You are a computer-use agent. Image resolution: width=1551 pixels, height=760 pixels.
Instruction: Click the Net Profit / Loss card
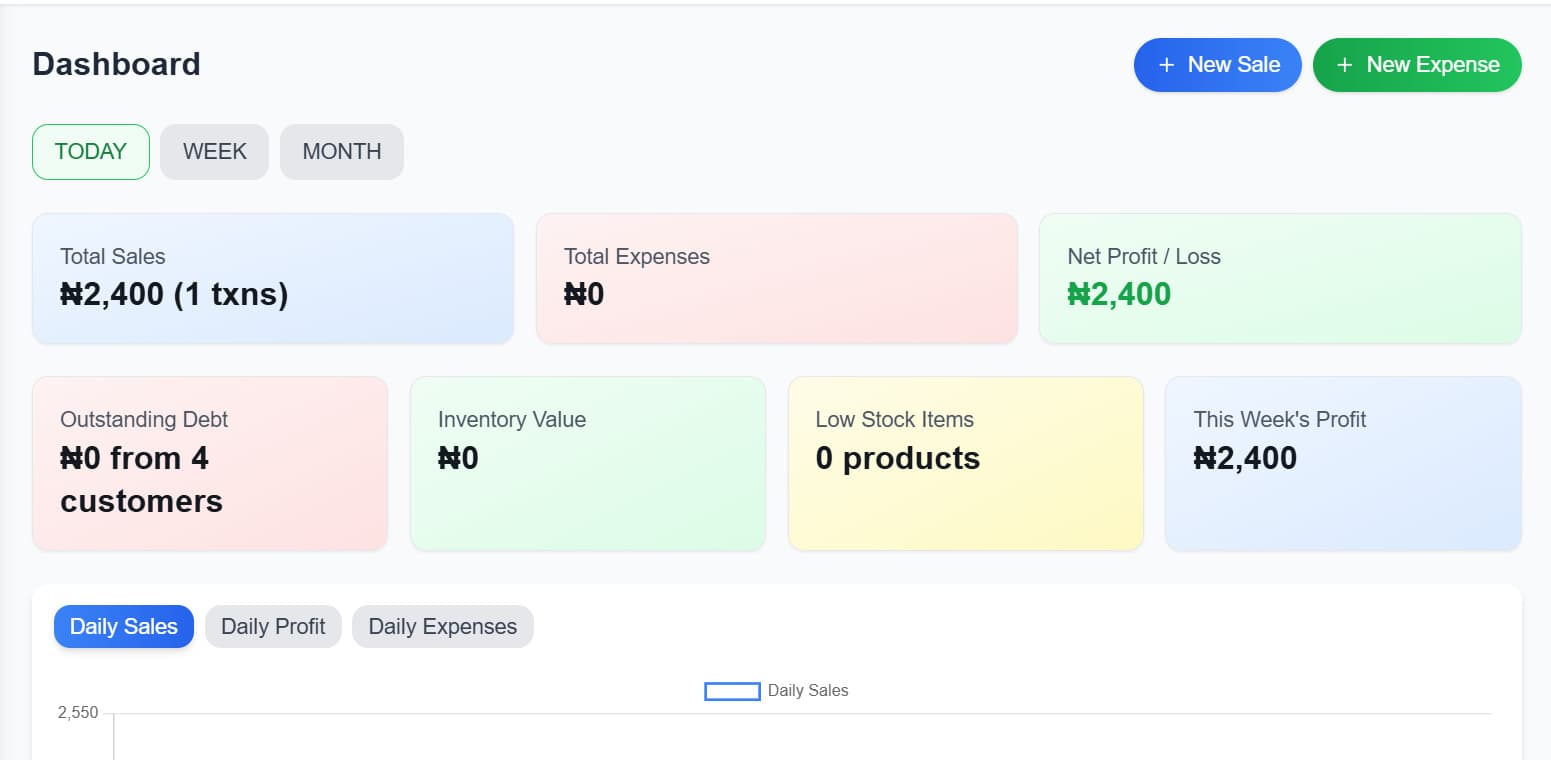pyautogui.click(x=1280, y=277)
